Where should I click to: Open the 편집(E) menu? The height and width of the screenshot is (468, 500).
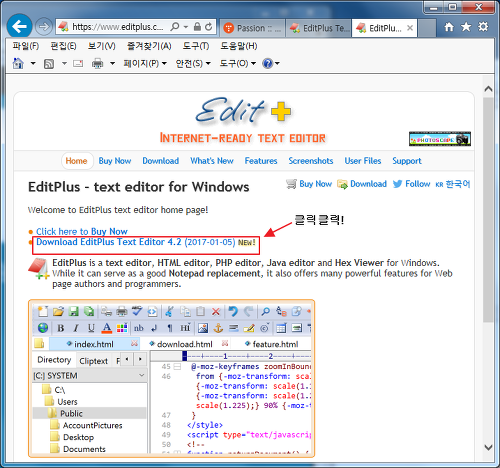[63, 46]
